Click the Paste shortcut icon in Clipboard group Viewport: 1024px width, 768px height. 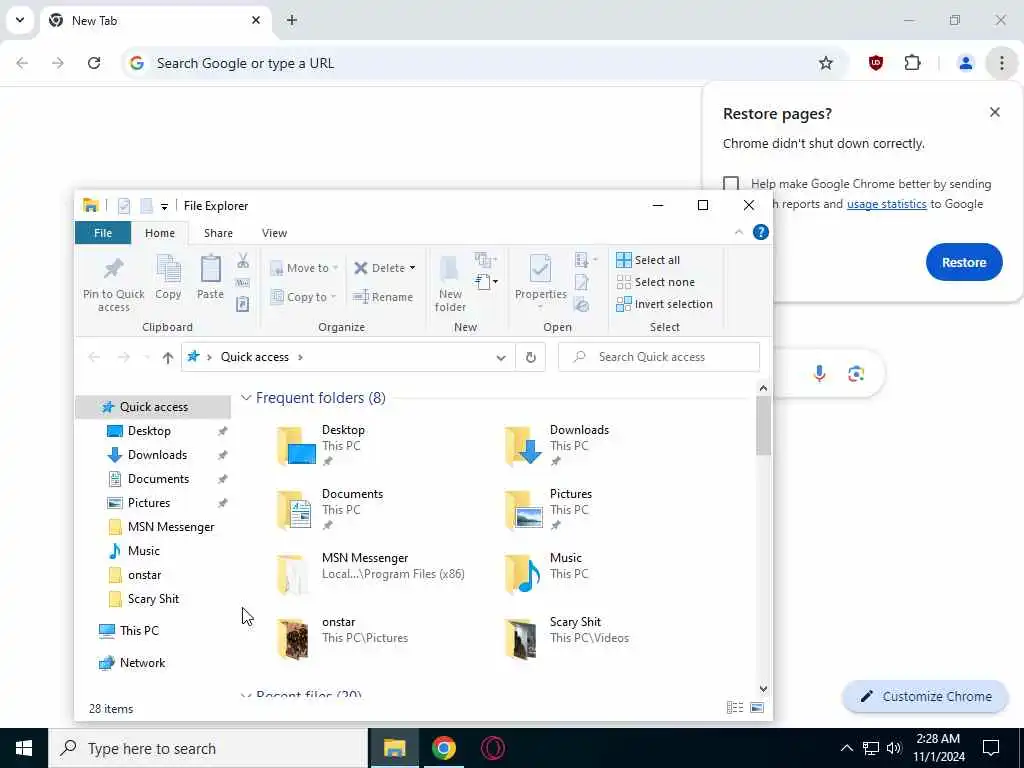(x=242, y=304)
